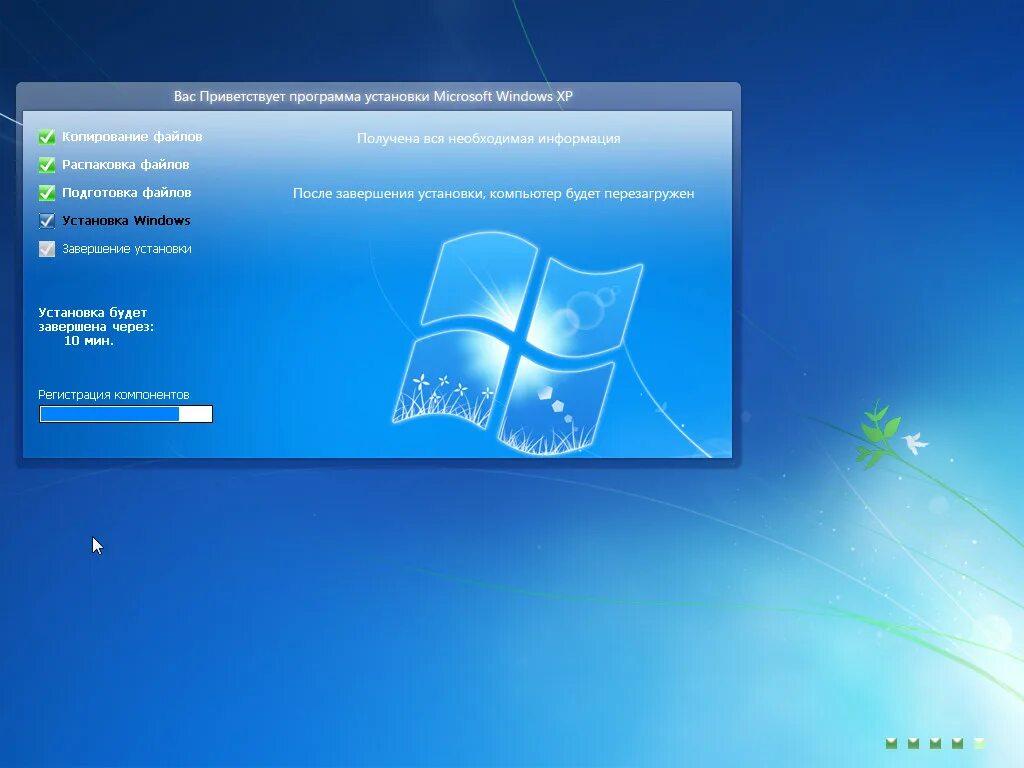This screenshot has width=1024, height=768.
Task: Click the Регистрация компонентов progress bar
Action: (126, 414)
